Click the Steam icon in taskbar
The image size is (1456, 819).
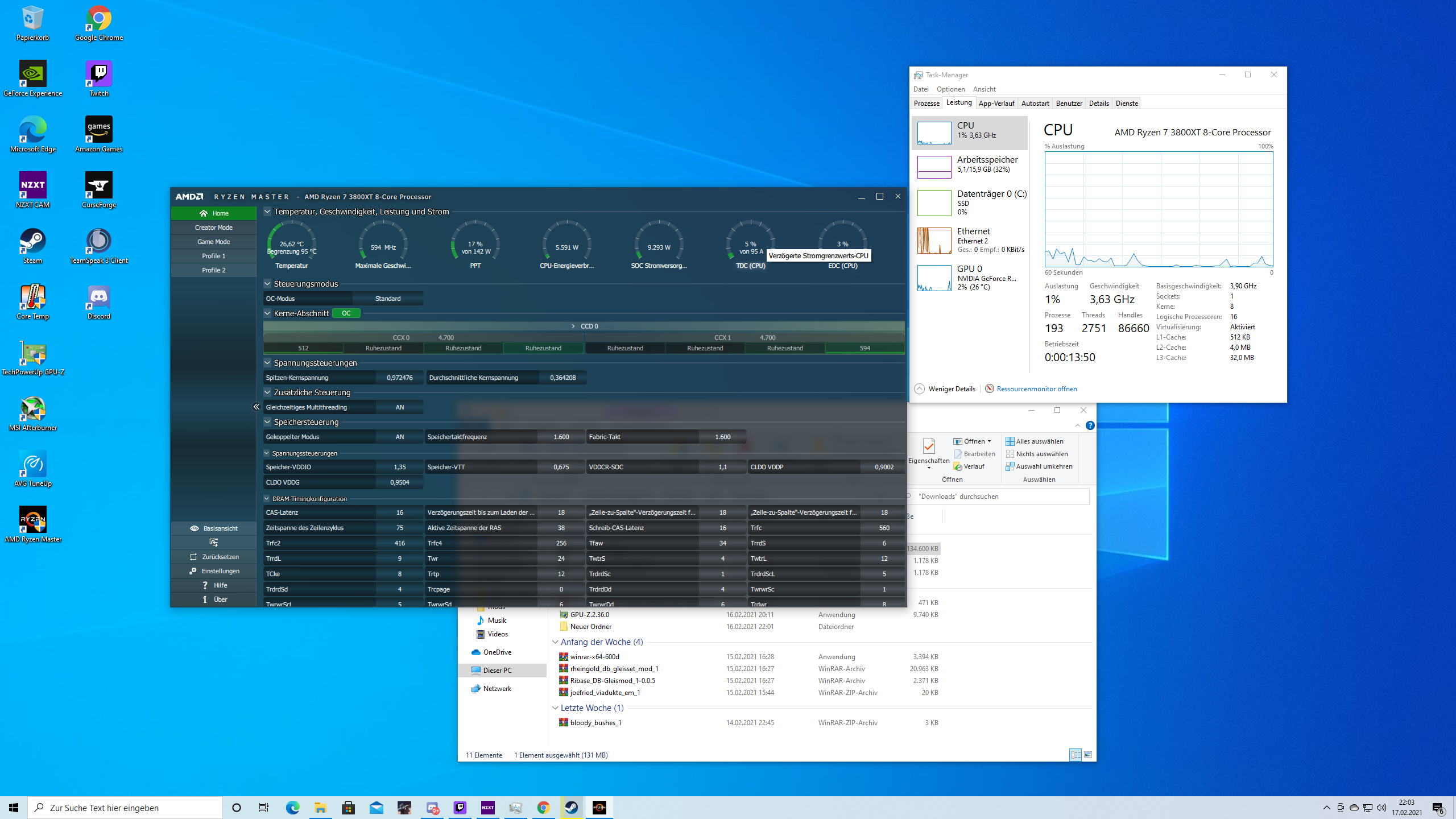pyautogui.click(x=571, y=808)
